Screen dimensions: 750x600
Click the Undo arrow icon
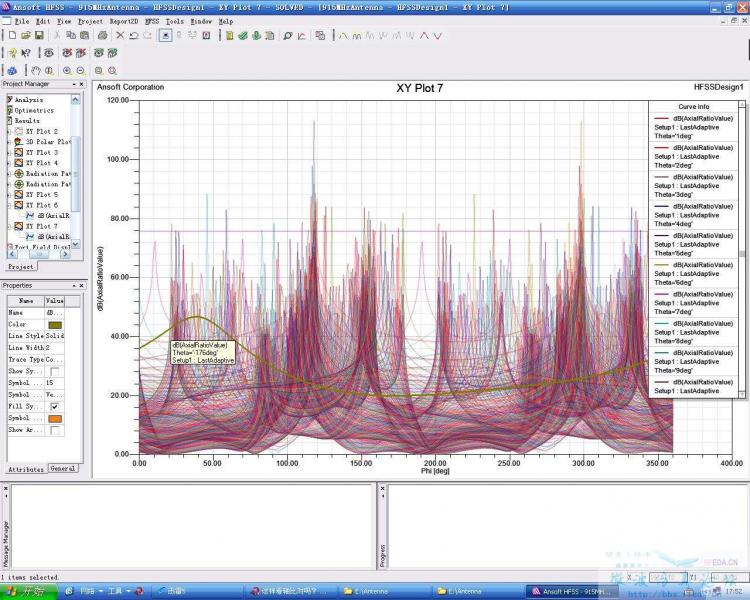pyautogui.click(x=135, y=36)
